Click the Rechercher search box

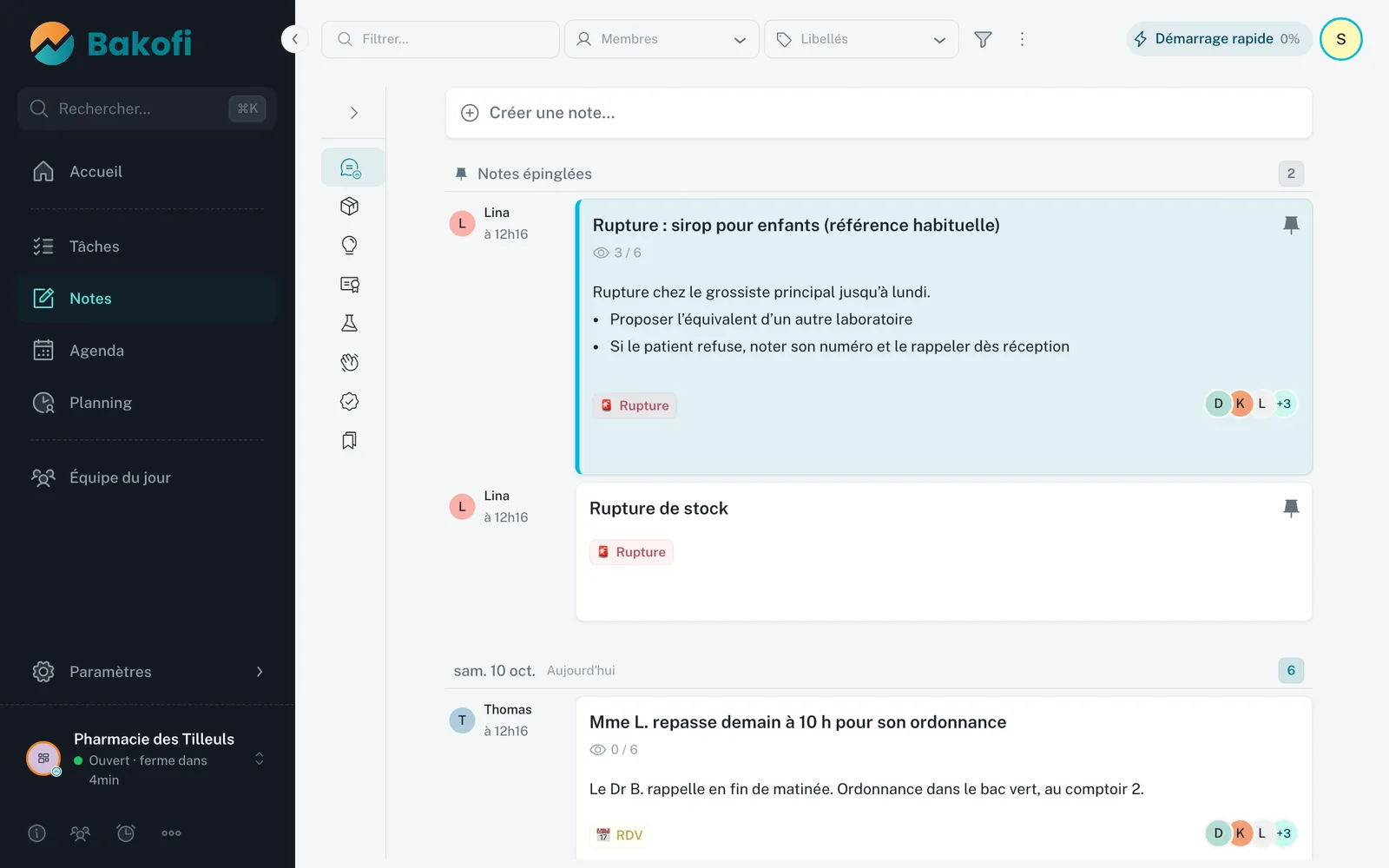(x=148, y=108)
